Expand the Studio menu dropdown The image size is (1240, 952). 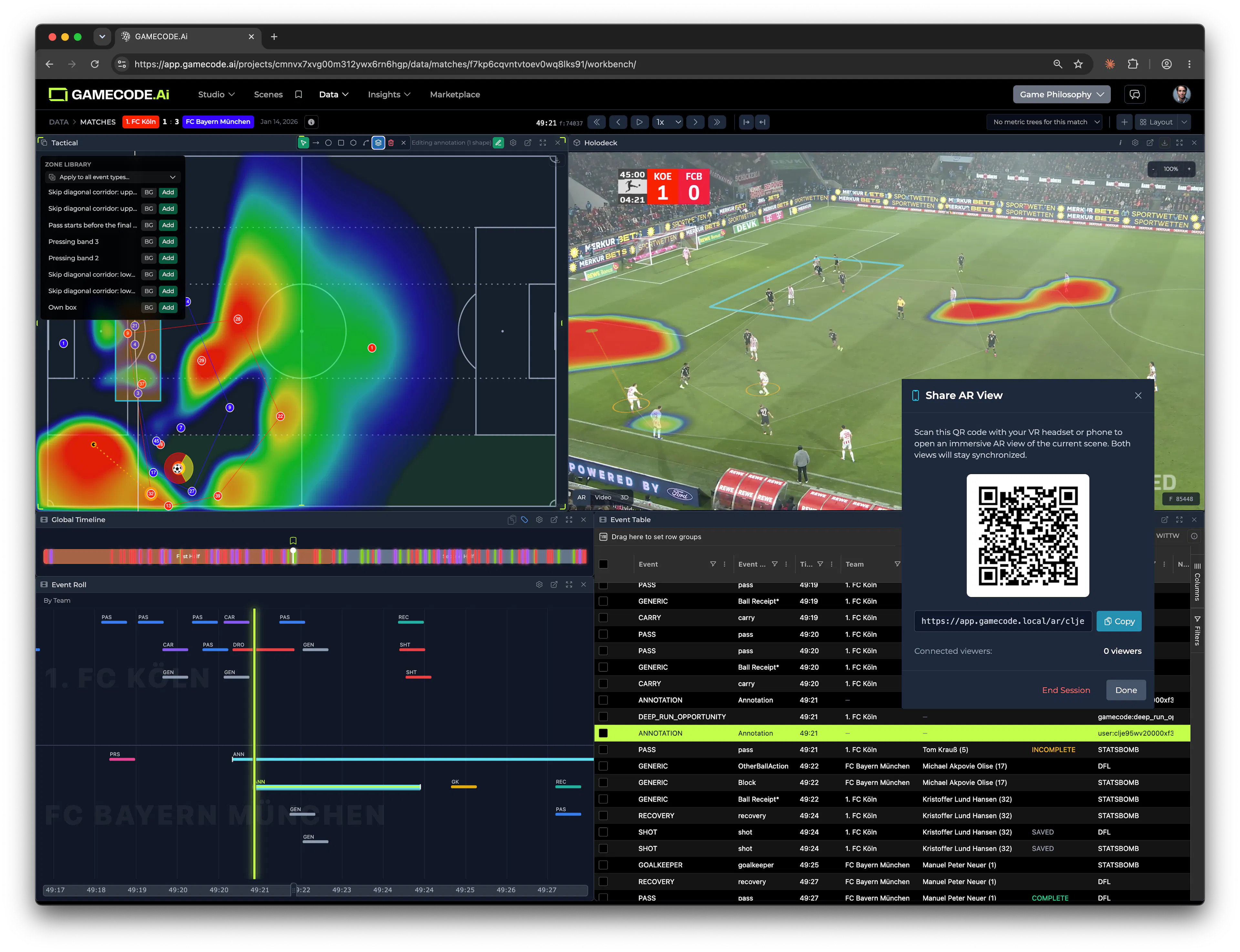(x=216, y=94)
